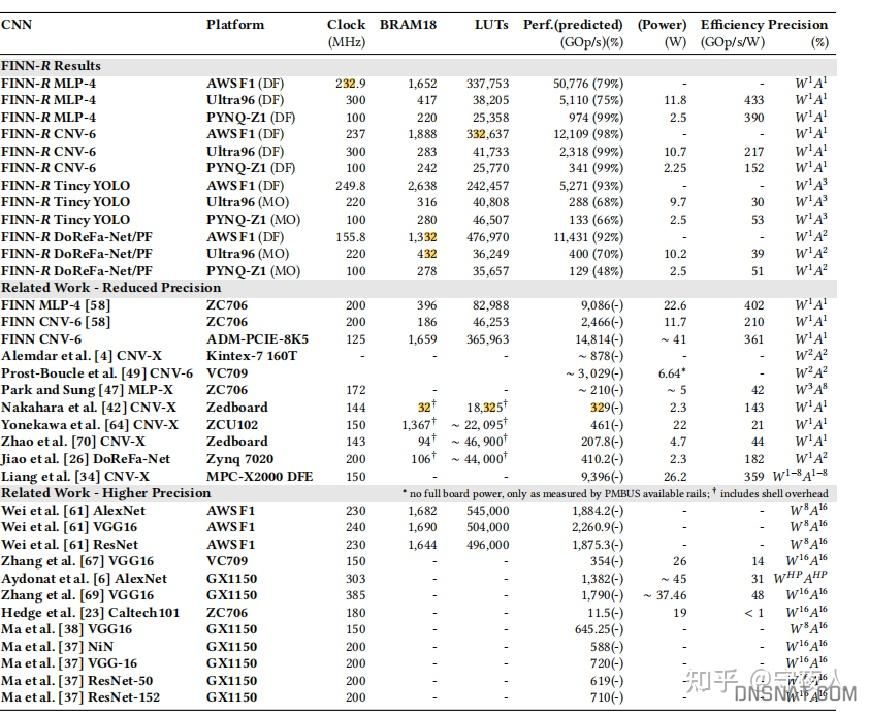Click the platform "Kintex-7 160T"
The image size is (869, 715).
click(x=251, y=356)
